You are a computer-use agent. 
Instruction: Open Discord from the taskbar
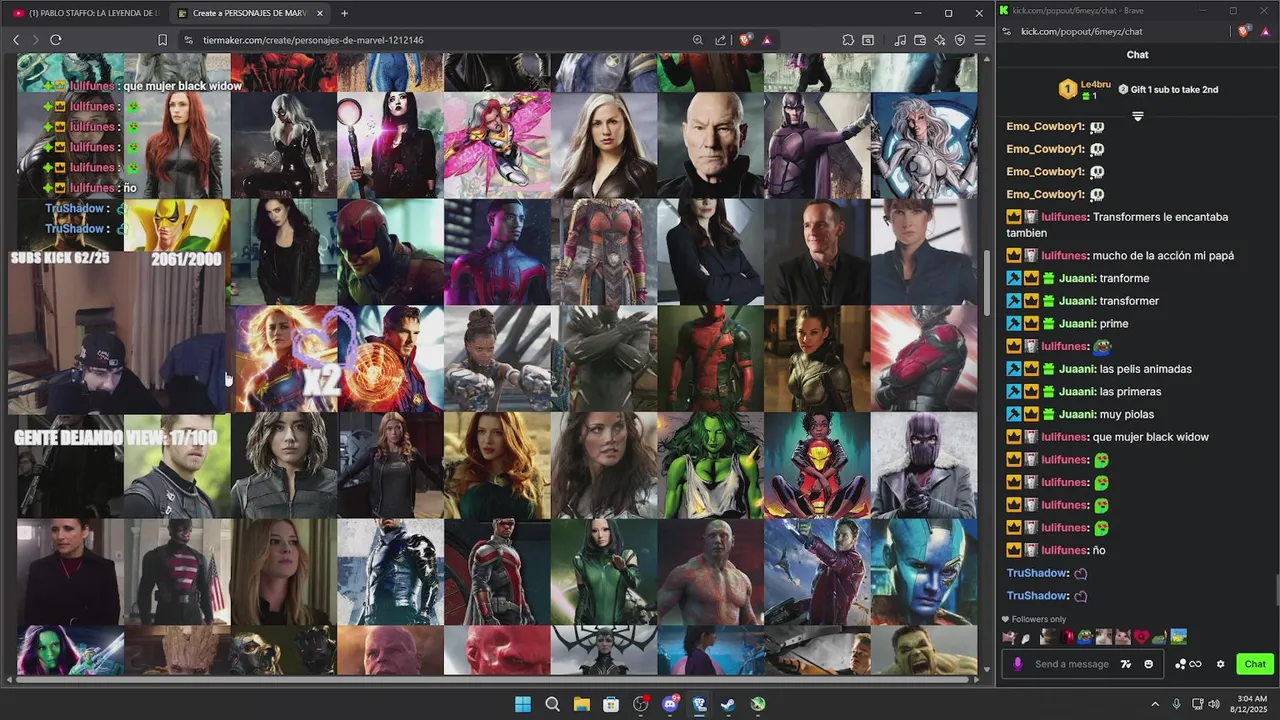coord(670,704)
